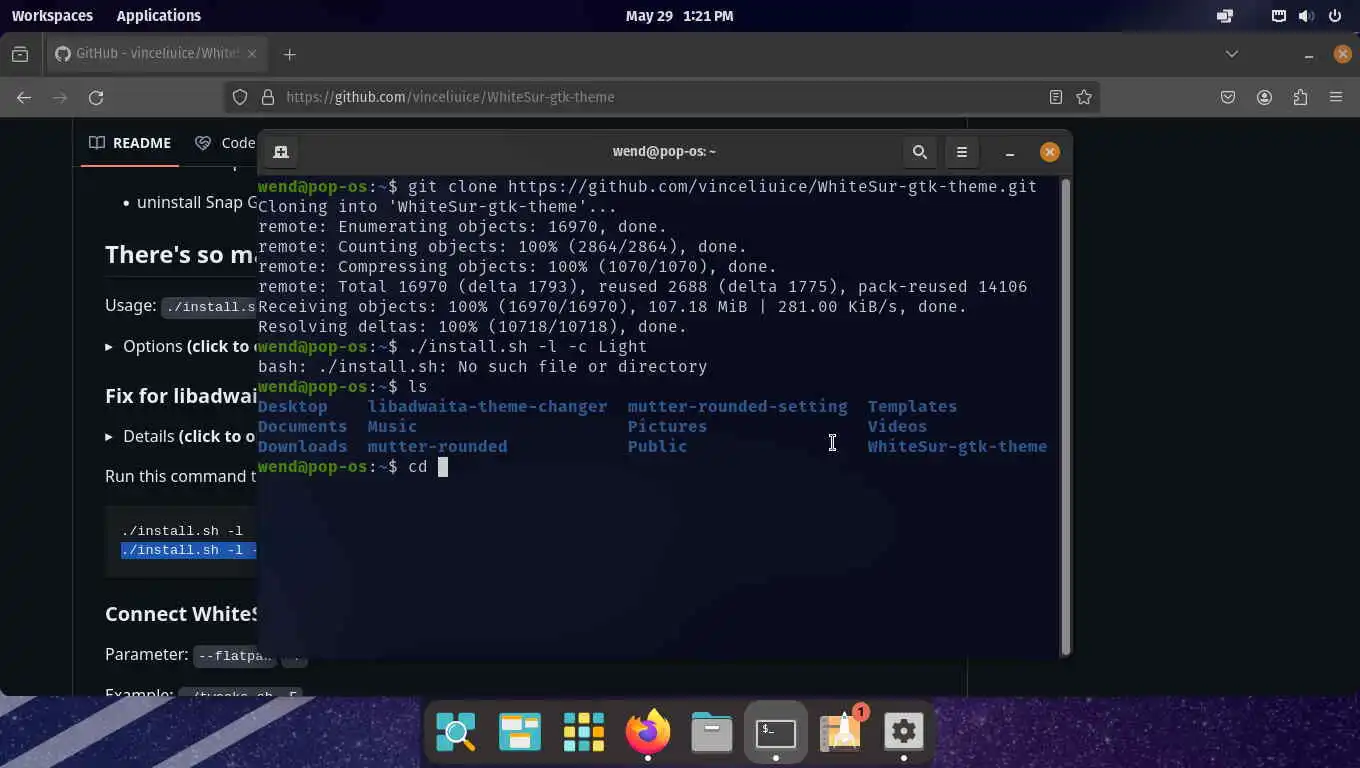Go back in Firefox

(x=24, y=97)
